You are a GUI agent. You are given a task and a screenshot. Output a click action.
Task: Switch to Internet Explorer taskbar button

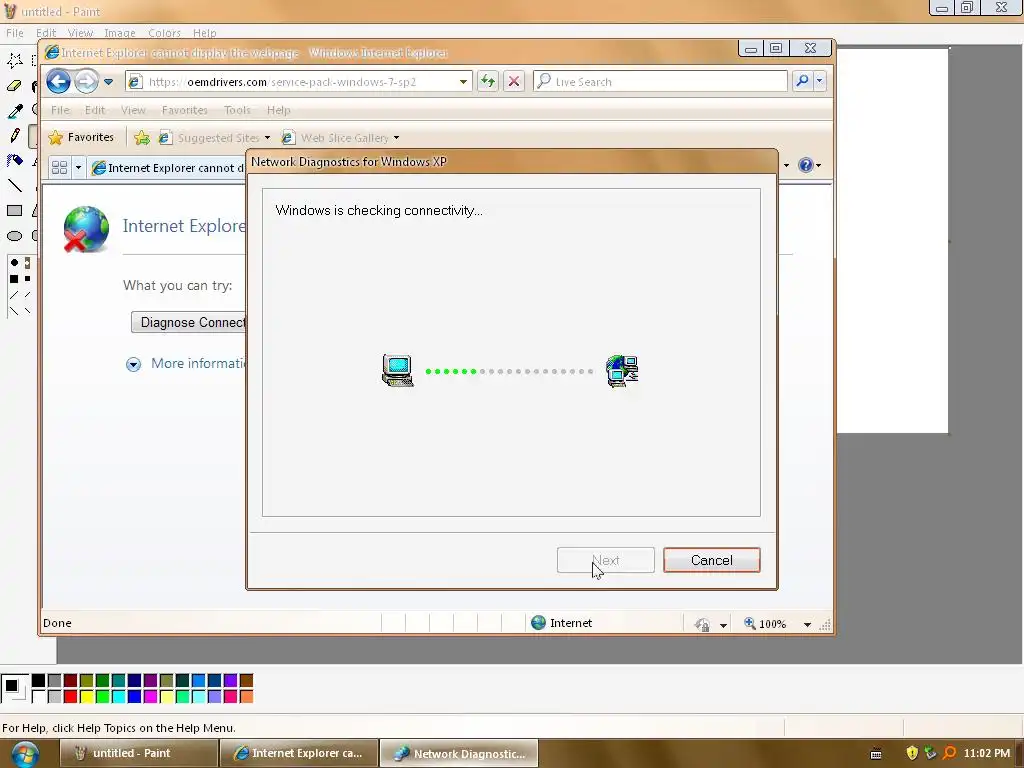(x=299, y=753)
